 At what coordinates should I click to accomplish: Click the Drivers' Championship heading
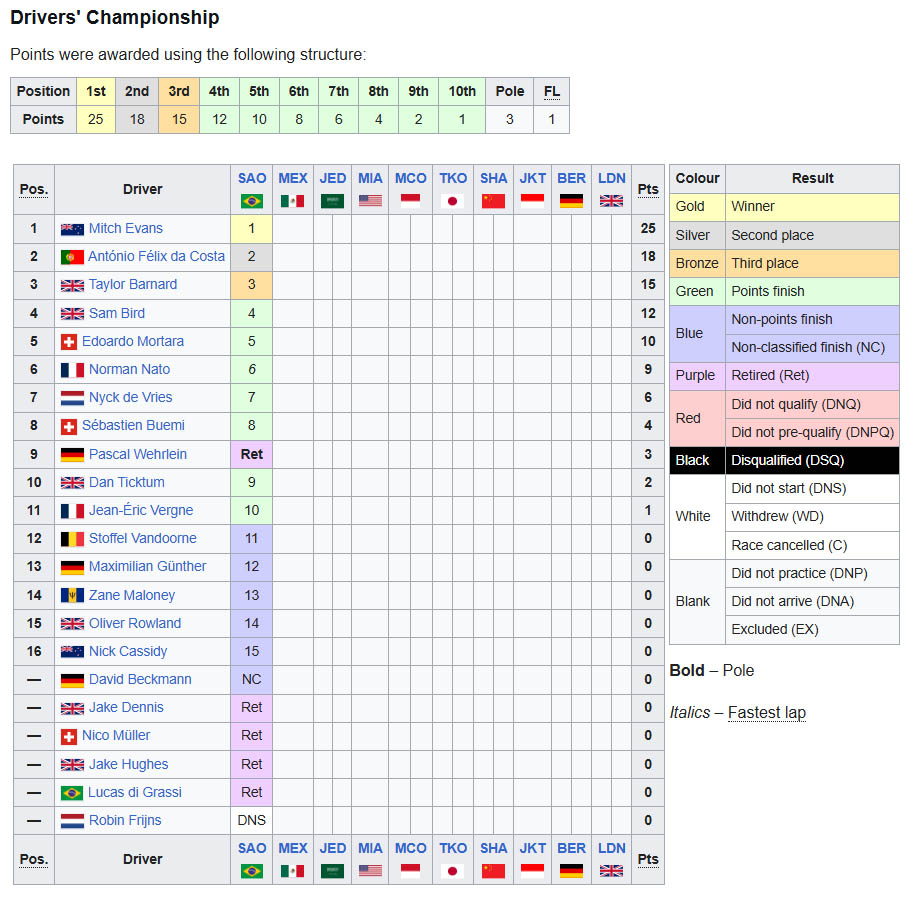(x=115, y=18)
